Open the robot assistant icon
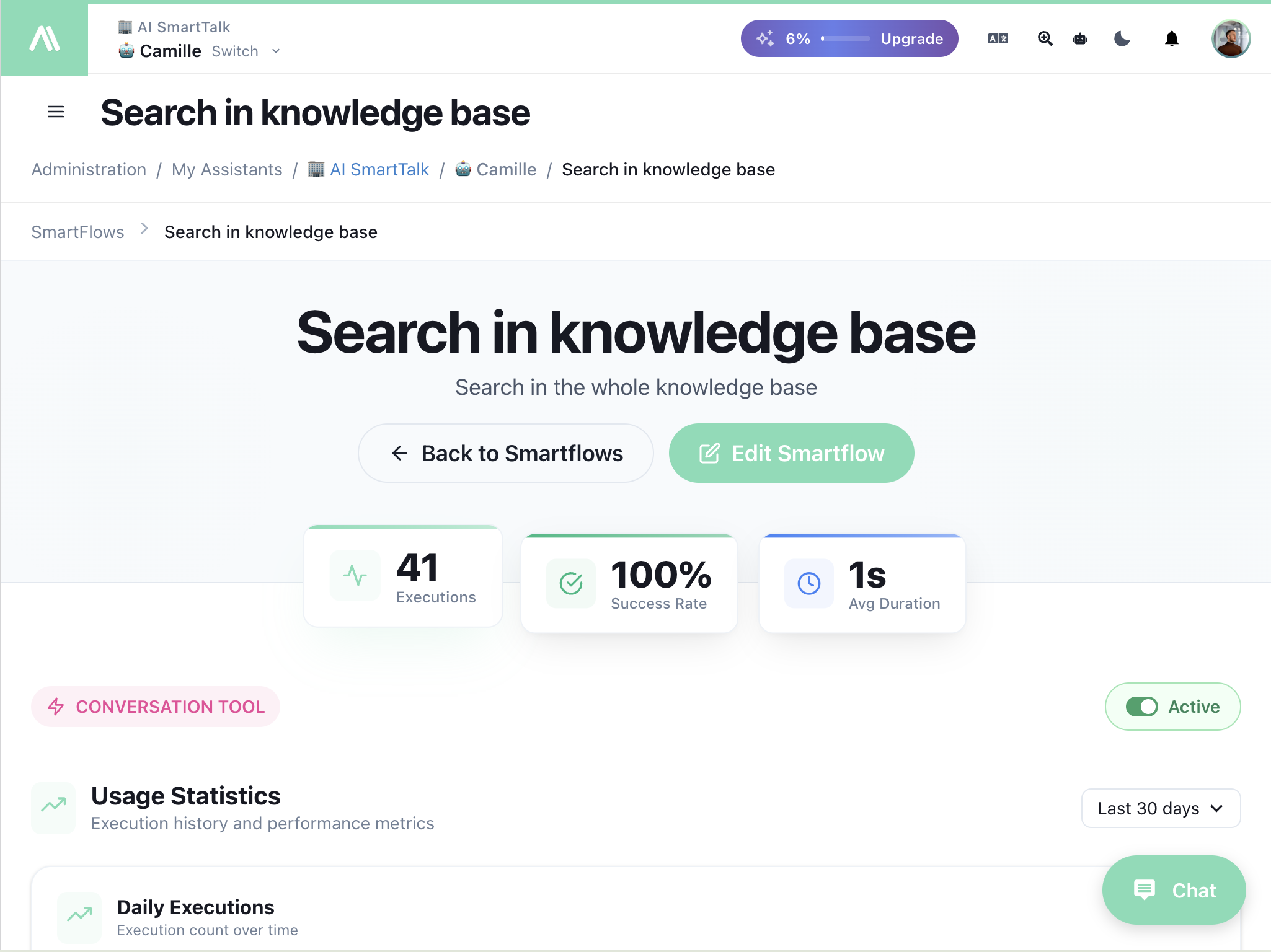Viewport: 1271px width, 952px height. (1080, 38)
